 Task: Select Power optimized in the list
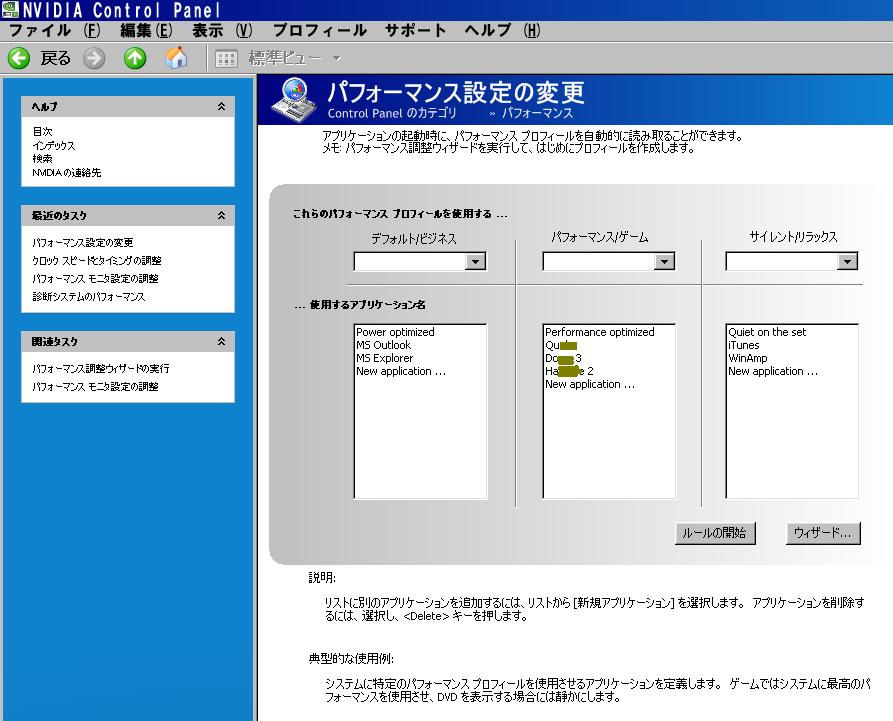395,332
